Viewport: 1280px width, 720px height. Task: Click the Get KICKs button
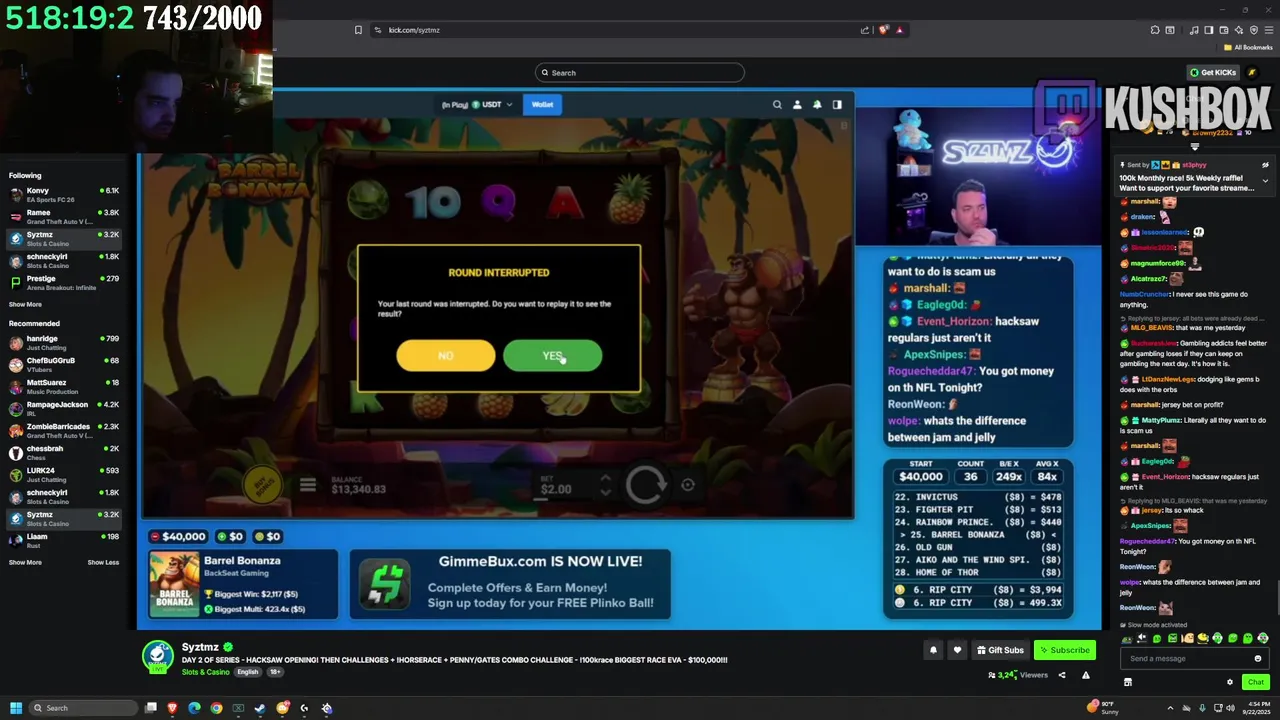[x=1212, y=72]
